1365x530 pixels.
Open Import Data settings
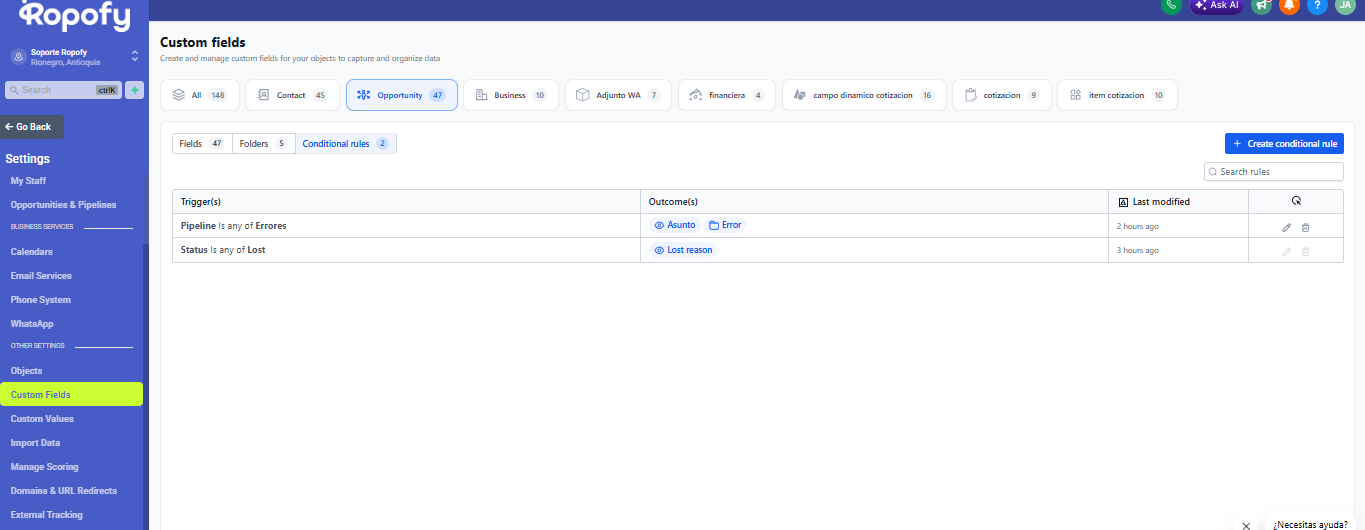[36, 443]
